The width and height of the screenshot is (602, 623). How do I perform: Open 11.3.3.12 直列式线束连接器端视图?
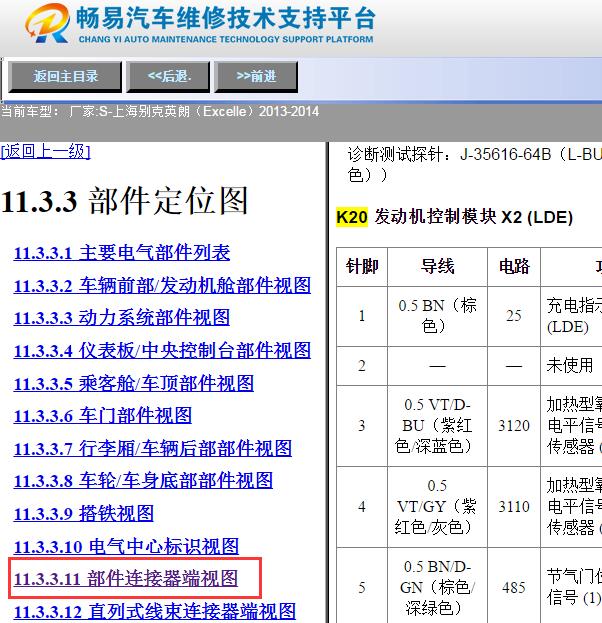tap(155, 611)
